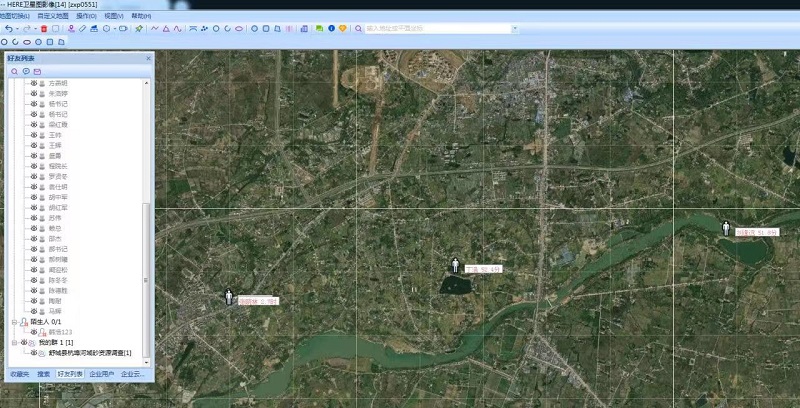Open dropdown arrow next to undo button
Screen dimensions: 800x408
(18, 29)
